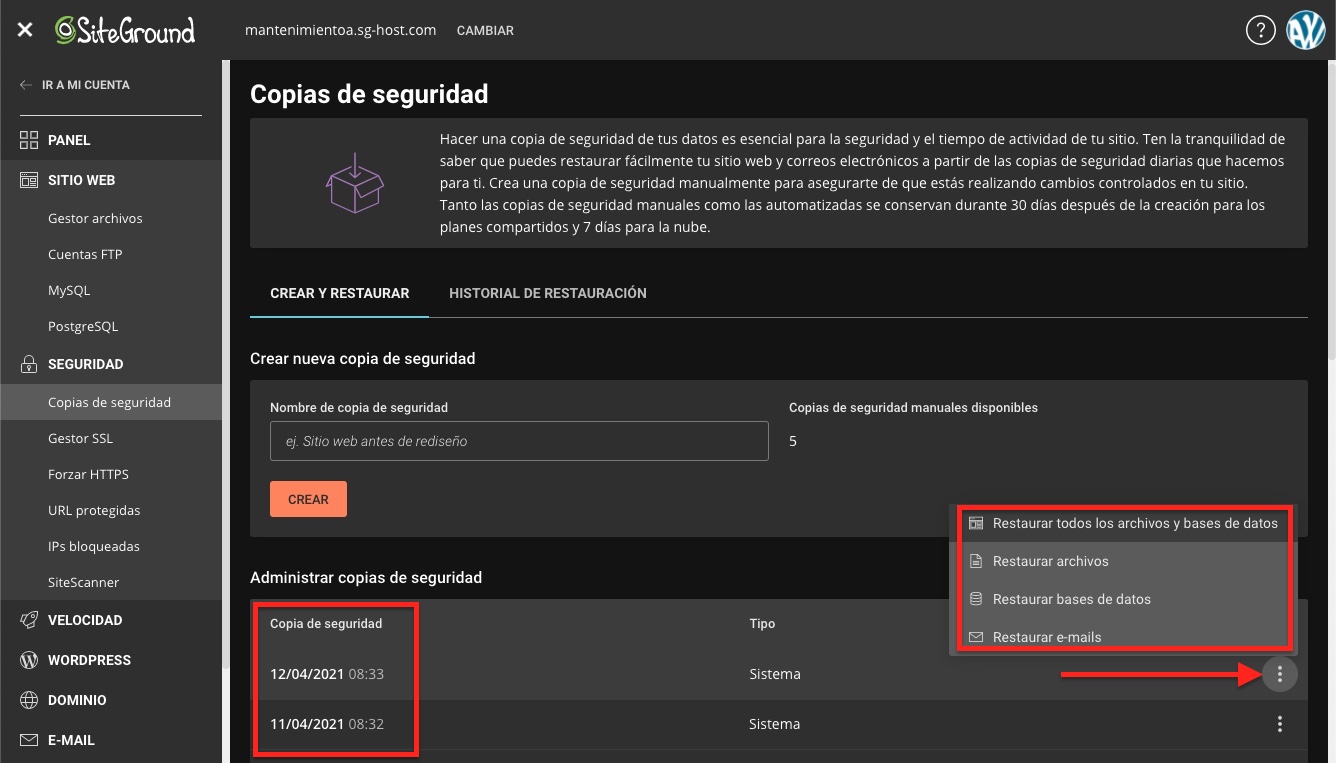
Task: Switch to Historial de Restauración tab
Action: 548,293
